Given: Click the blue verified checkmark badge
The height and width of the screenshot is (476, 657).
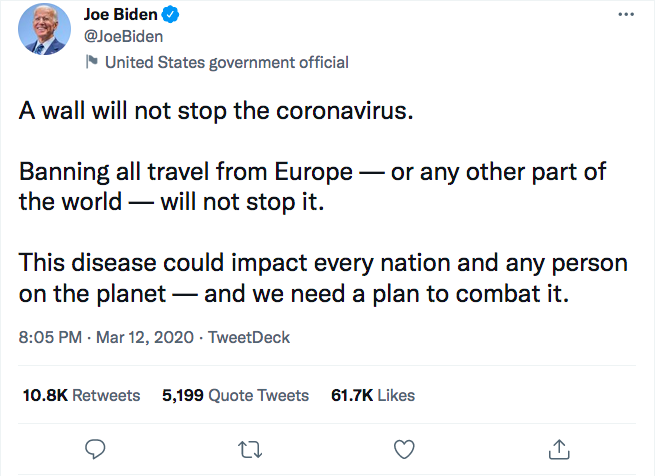Looking at the screenshot, I should 173,16.
